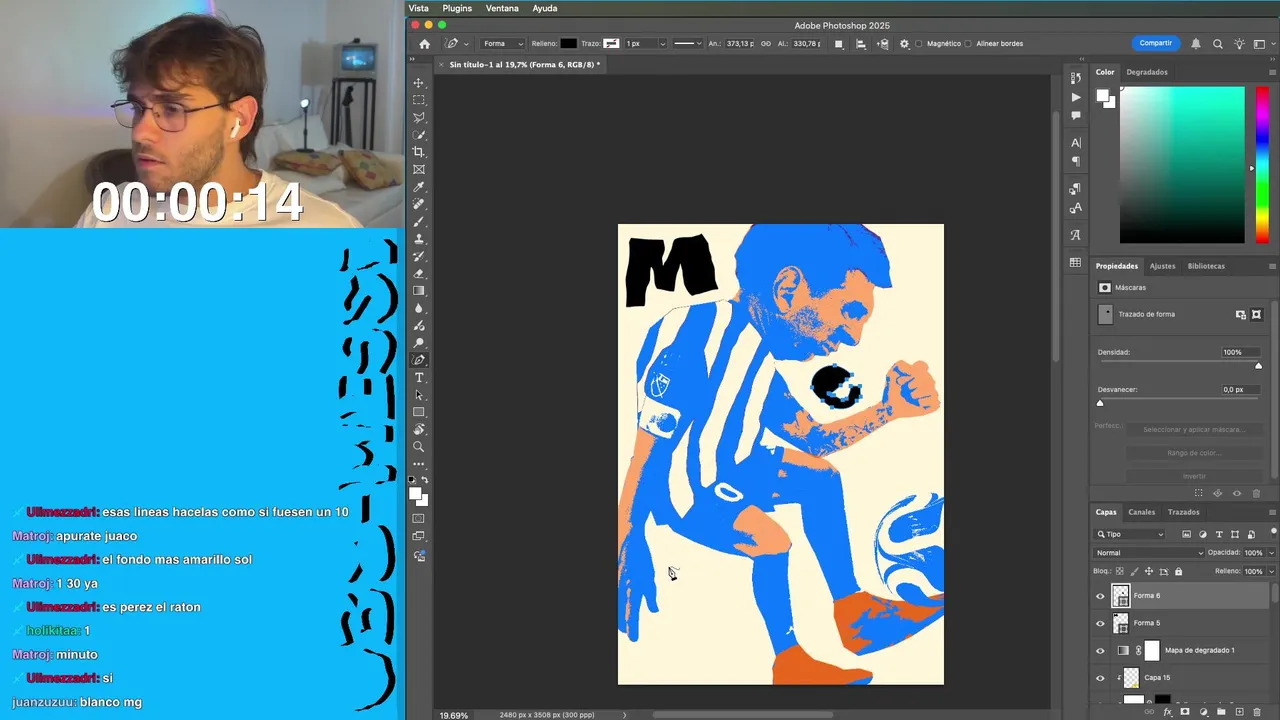Hide the Forma 6 layer
Image resolution: width=1280 pixels, height=720 pixels.
[x=1101, y=596]
